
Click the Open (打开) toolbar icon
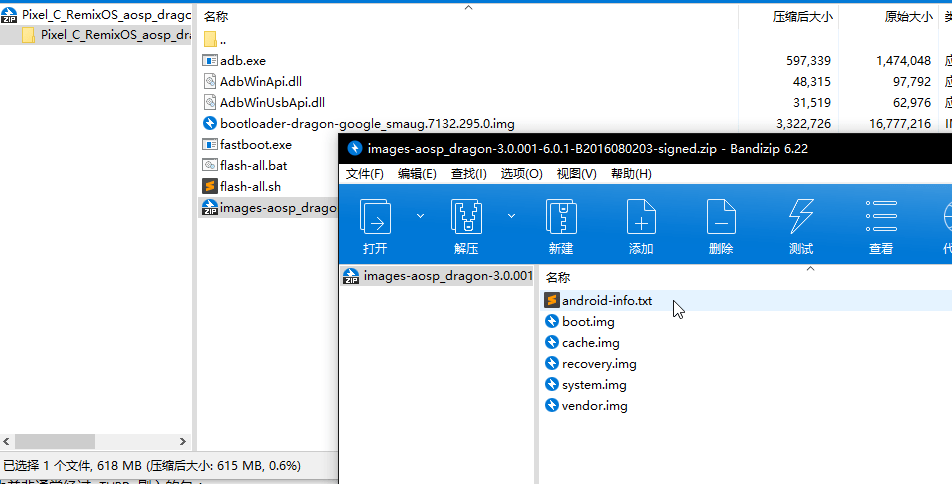[375, 217]
